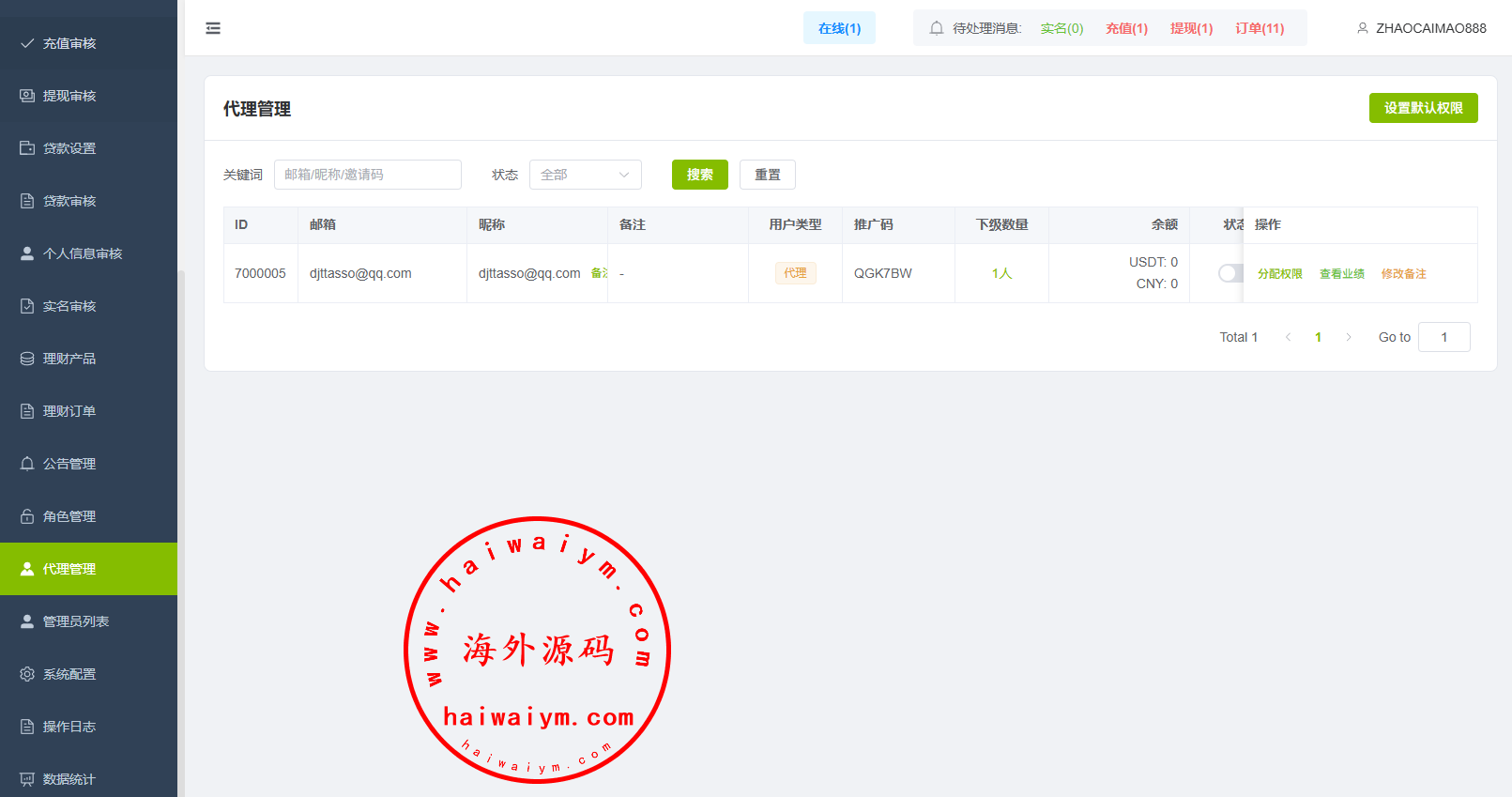Click the 分配权限 link in the row

pyautogui.click(x=1279, y=274)
